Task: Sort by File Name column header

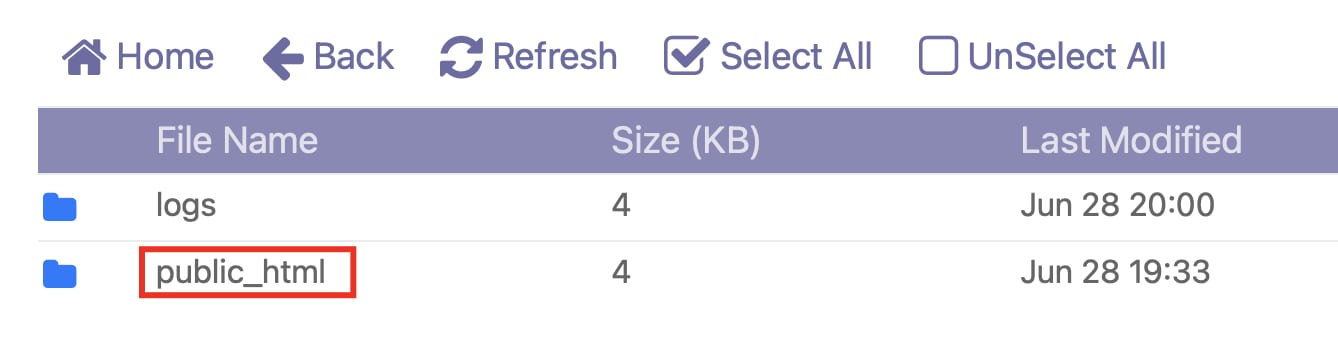Action: 237,141
